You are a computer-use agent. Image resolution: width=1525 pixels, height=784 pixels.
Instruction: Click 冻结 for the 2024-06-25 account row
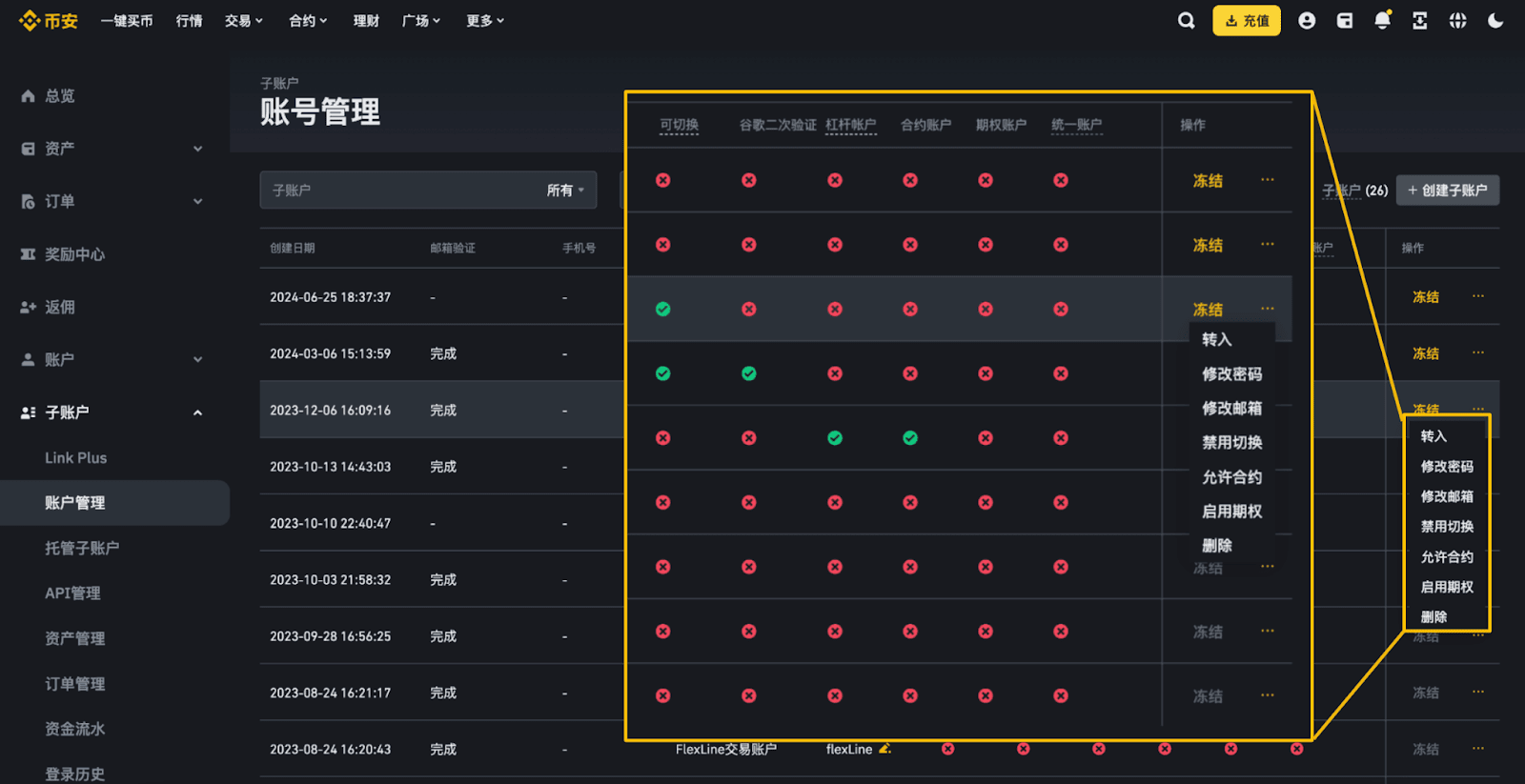pyautogui.click(x=1425, y=297)
